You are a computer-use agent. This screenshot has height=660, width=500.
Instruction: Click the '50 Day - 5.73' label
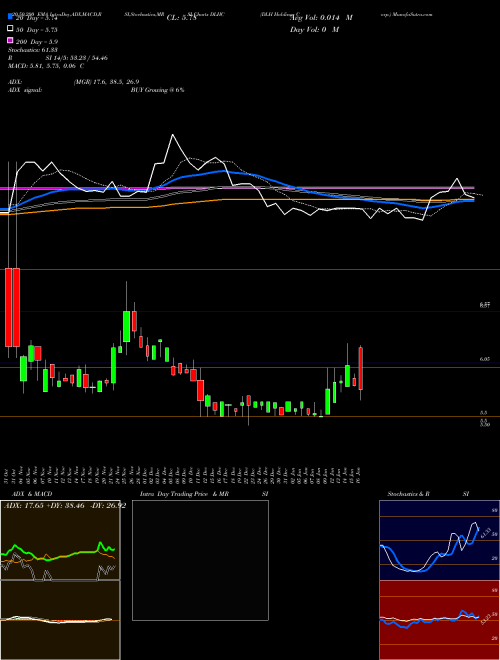pos(37,30)
